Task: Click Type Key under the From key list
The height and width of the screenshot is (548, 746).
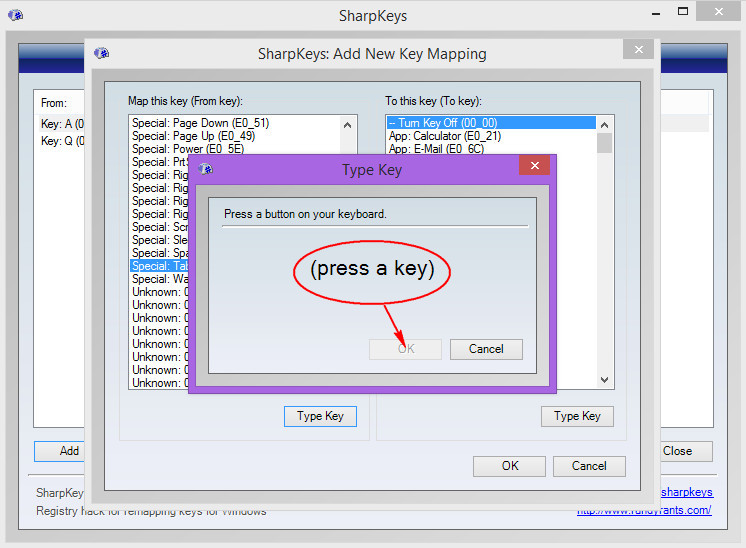Action: pyautogui.click(x=320, y=416)
